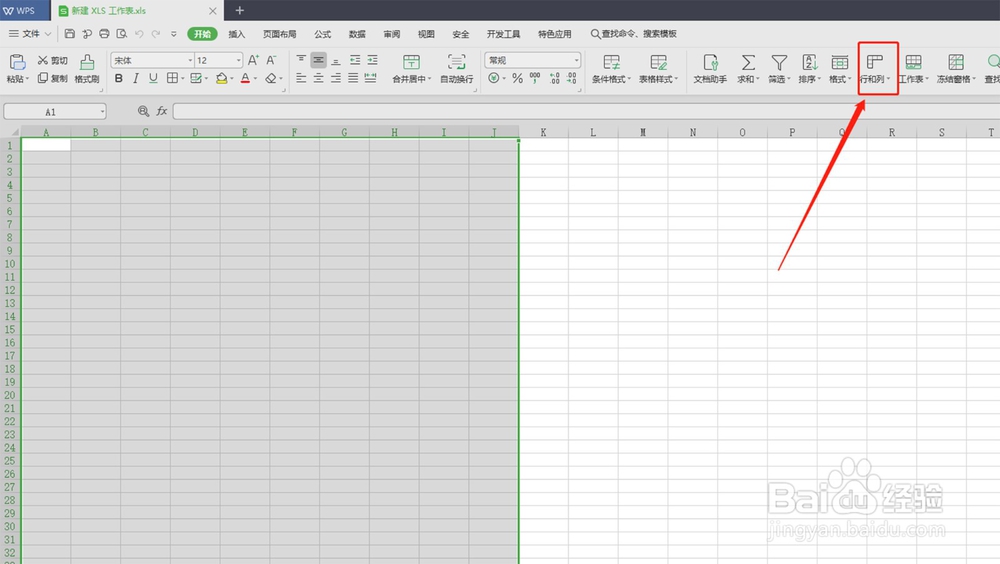
Task: Open the Document Assistant (文档助手)
Action: tap(710, 69)
